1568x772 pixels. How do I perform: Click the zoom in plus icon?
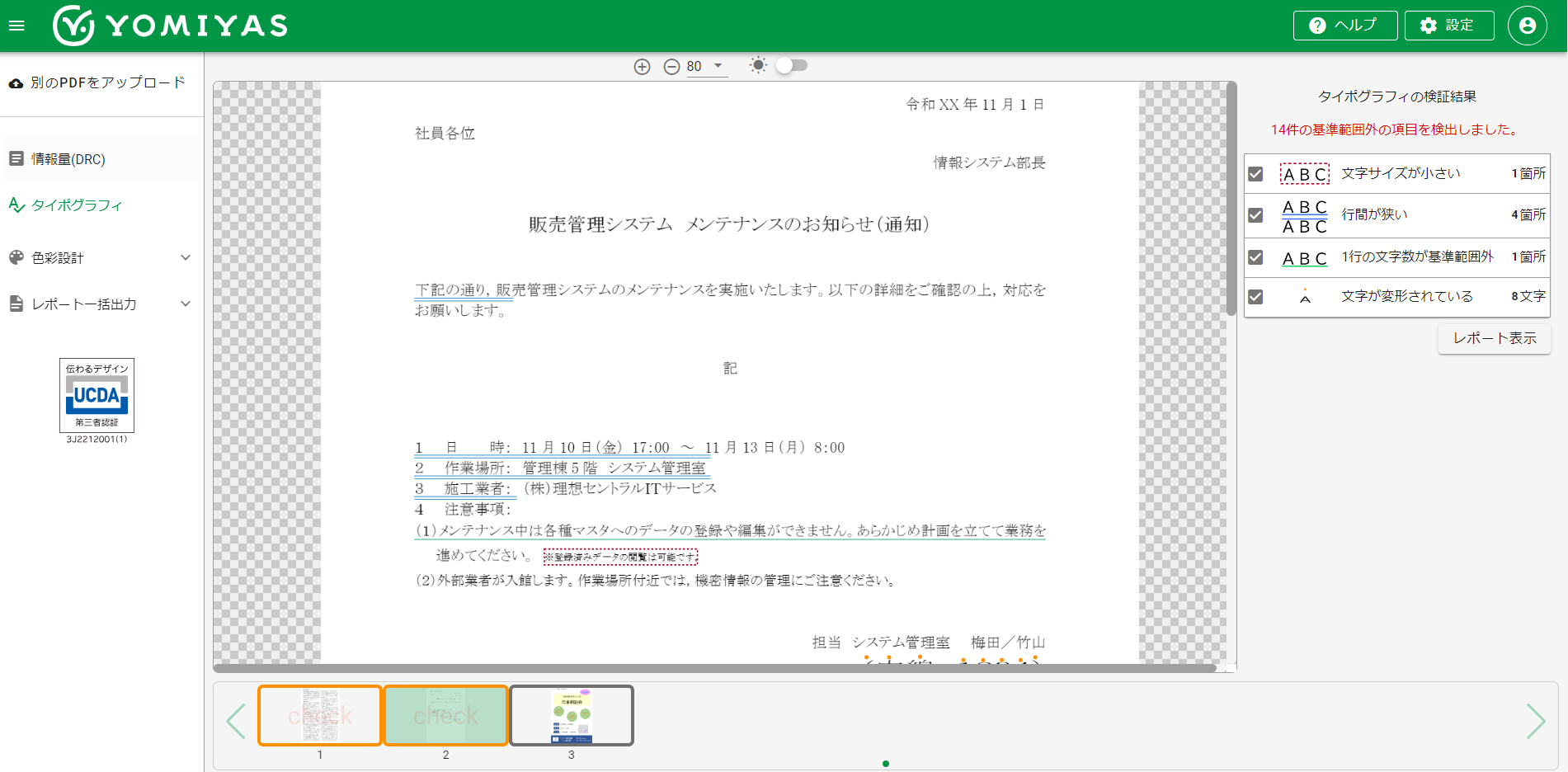tap(643, 67)
